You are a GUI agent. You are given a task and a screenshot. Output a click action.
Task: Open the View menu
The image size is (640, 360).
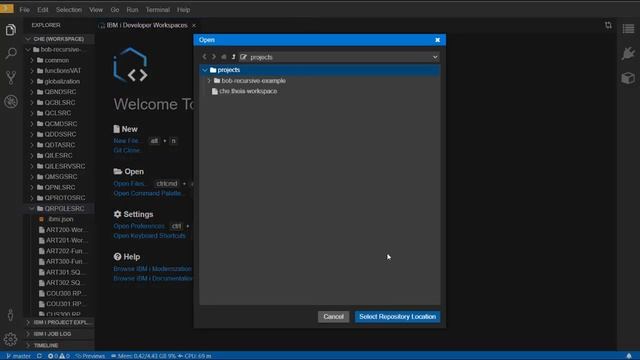click(96, 9)
